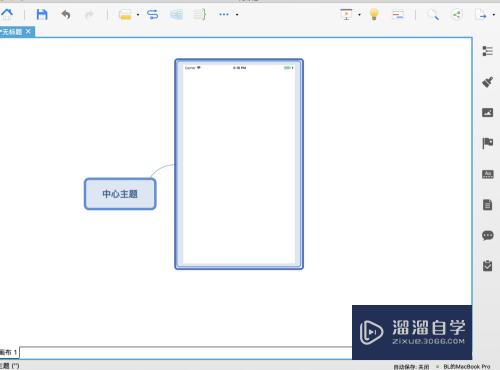Open the Themes panel
This screenshot has width=500, height=370.
click(x=487, y=174)
